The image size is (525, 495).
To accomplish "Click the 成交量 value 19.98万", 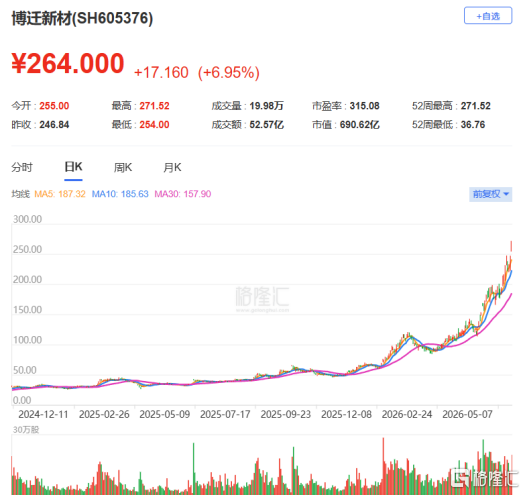I will [x=267, y=106].
